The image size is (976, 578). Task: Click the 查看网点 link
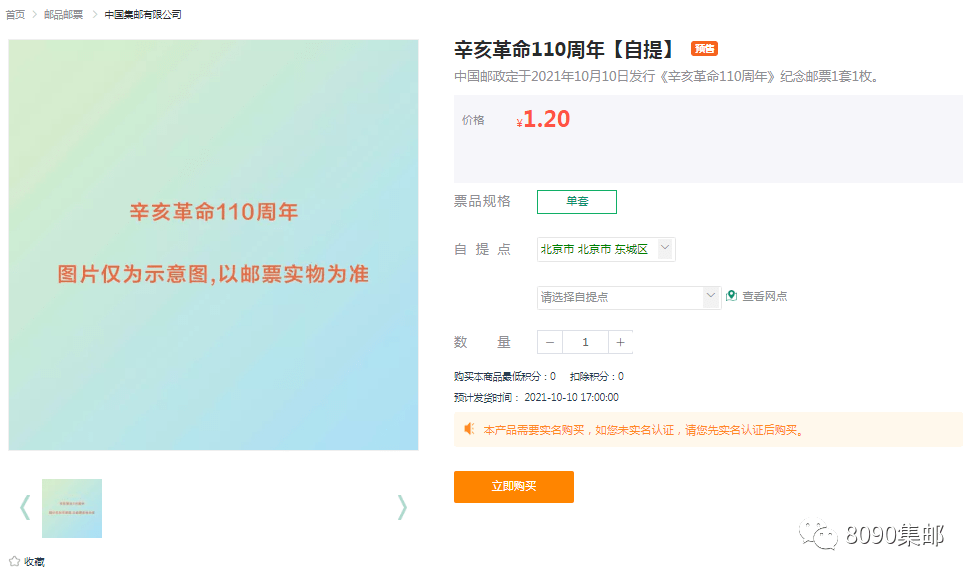coord(764,296)
